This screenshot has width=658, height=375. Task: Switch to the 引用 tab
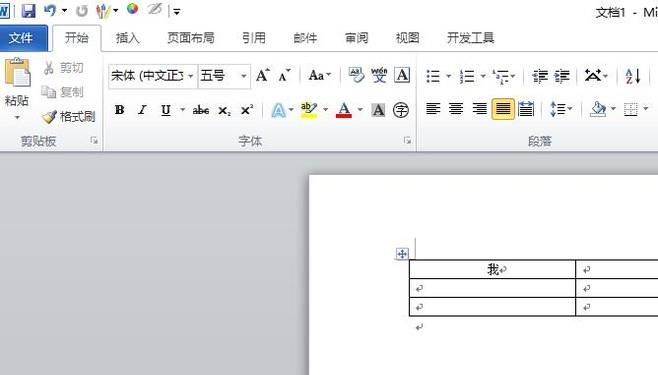254,38
